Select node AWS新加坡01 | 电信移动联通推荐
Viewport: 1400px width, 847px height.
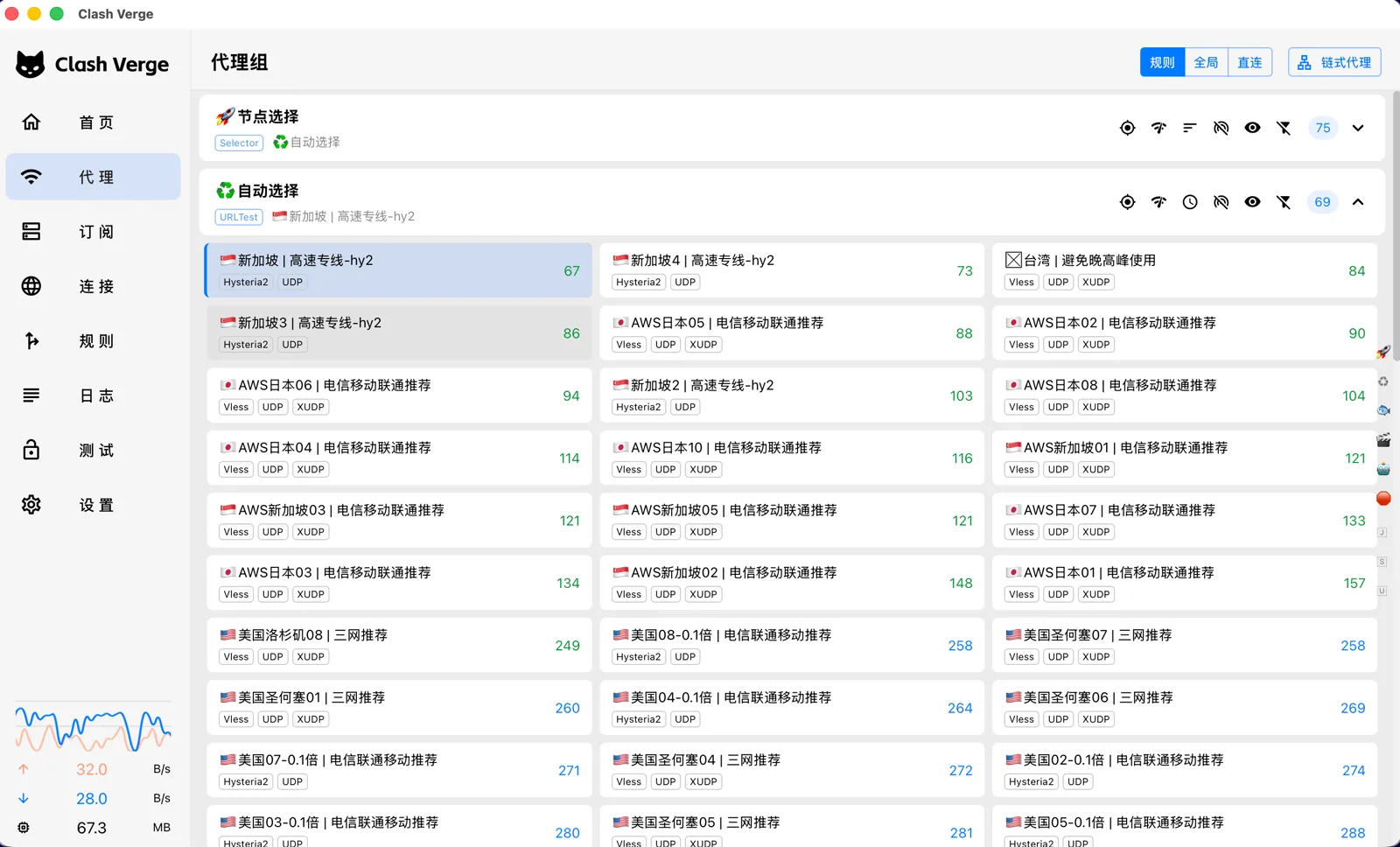pyautogui.click(x=1185, y=458)
